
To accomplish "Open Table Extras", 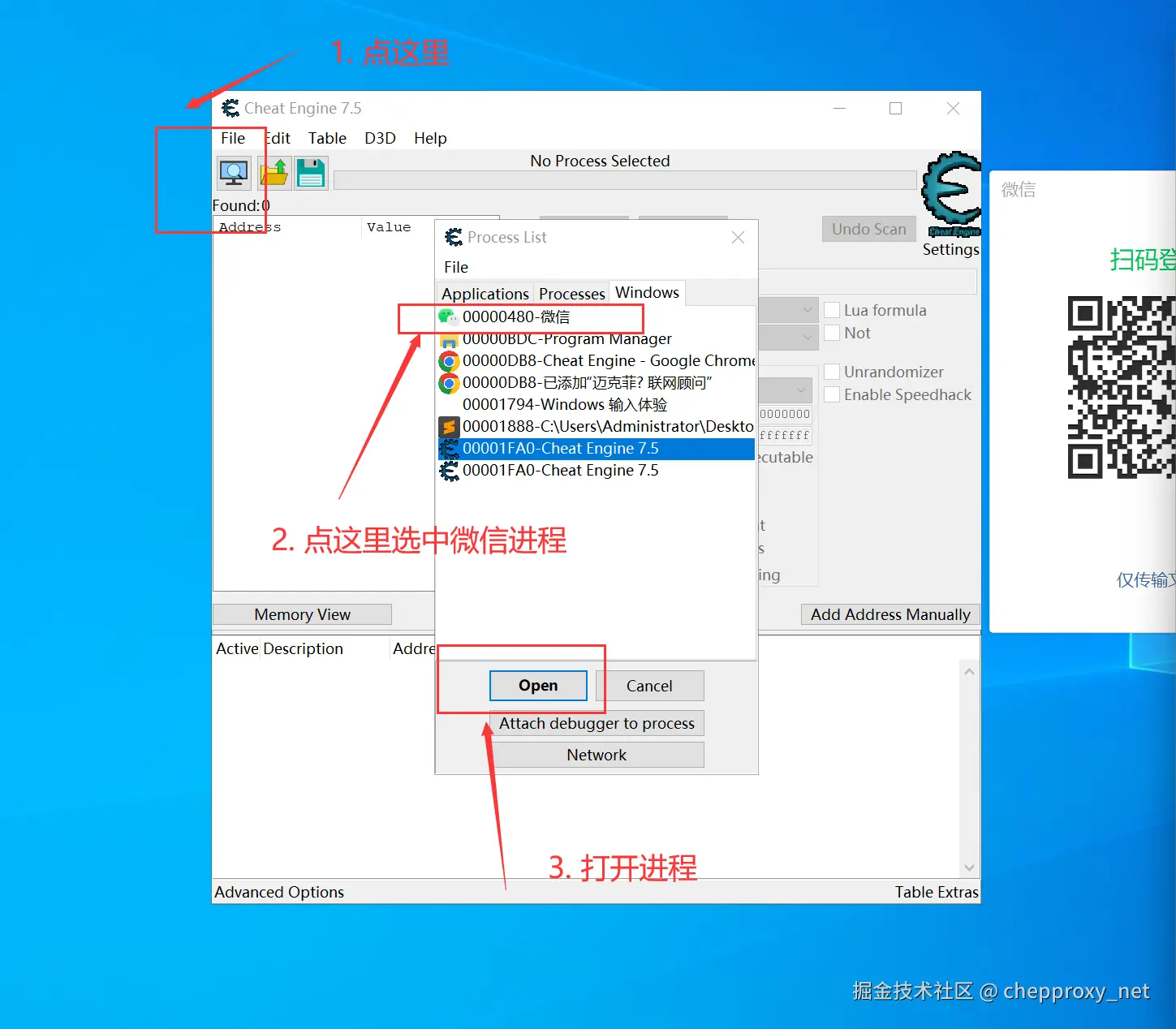I will [937, 892].
